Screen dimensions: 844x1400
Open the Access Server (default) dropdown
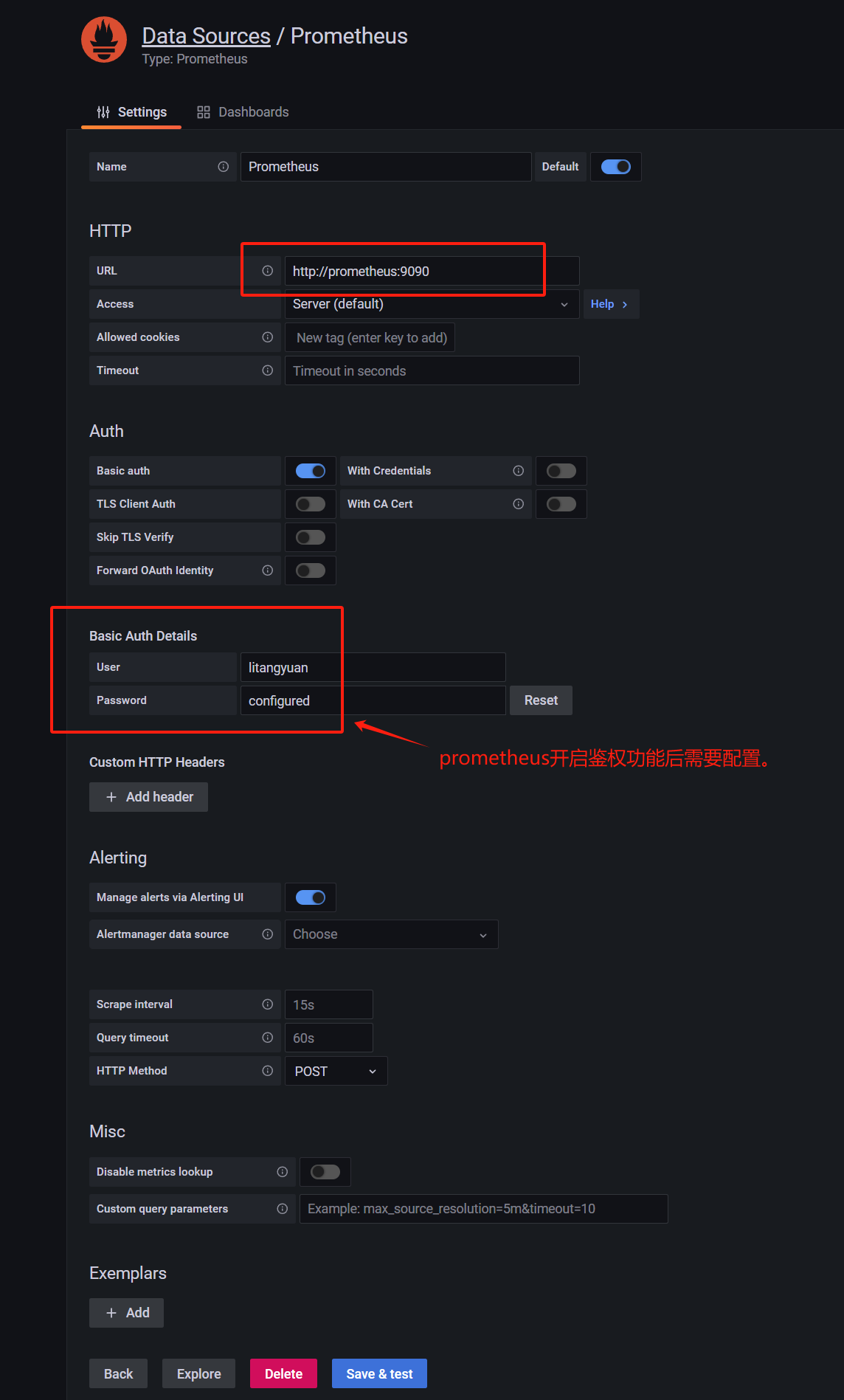(431, 304)
